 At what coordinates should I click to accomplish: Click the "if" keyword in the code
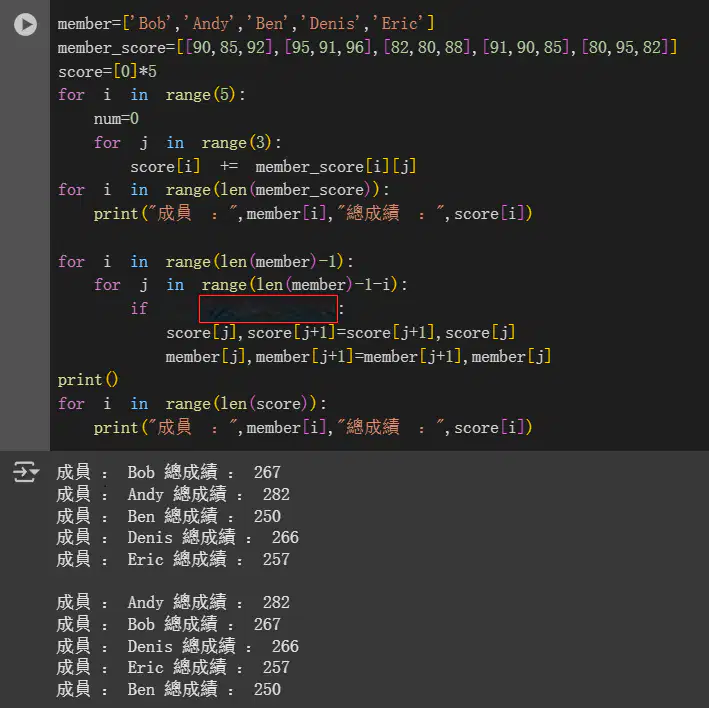pos(139,309)
